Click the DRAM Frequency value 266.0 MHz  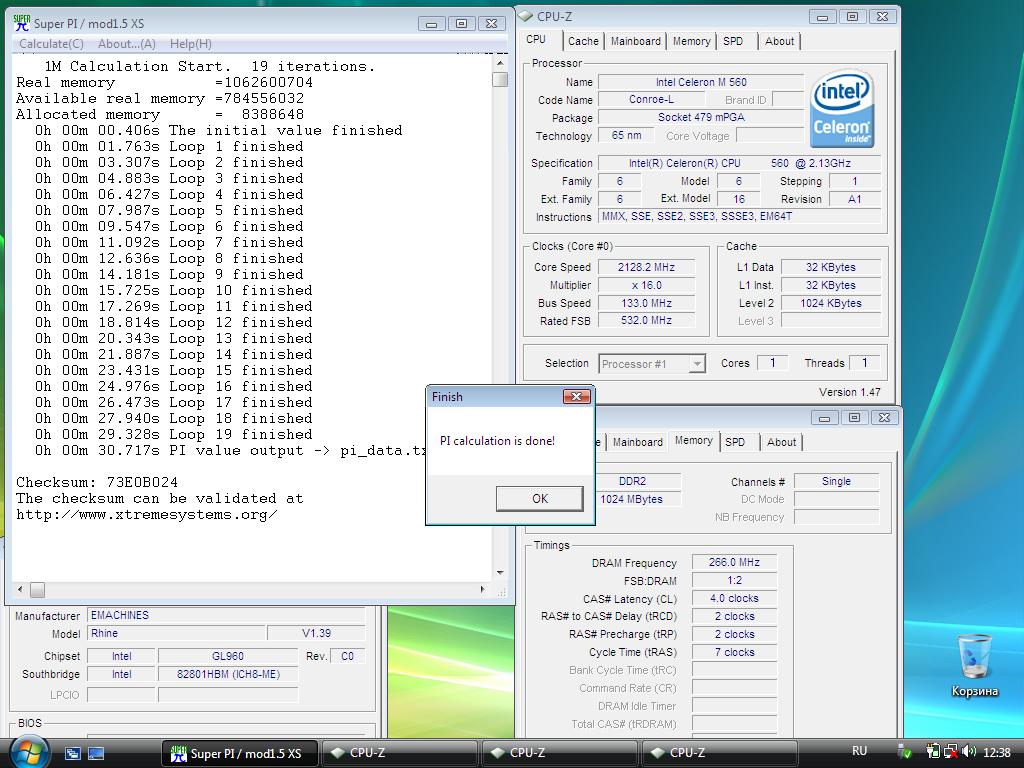click(x=734, y=562)
